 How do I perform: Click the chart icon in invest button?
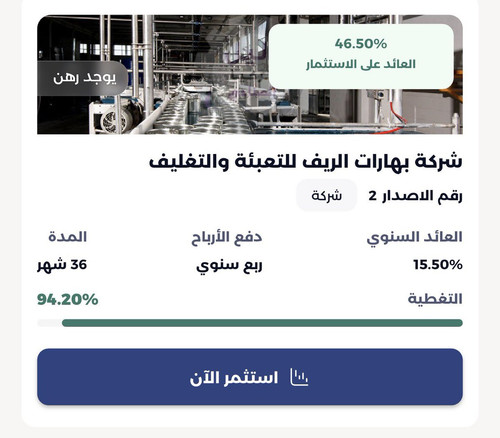pyautogui.click(x=299, y=378)
